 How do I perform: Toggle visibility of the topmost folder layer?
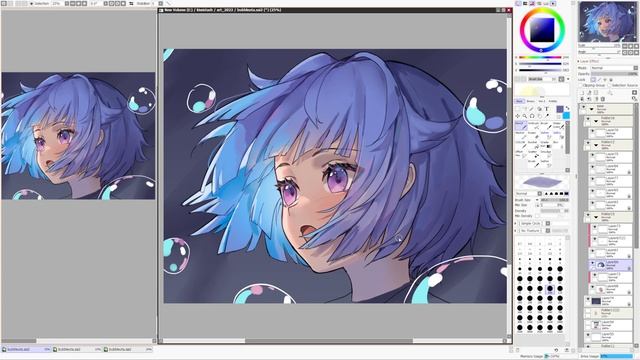click(x=584, y=107)
